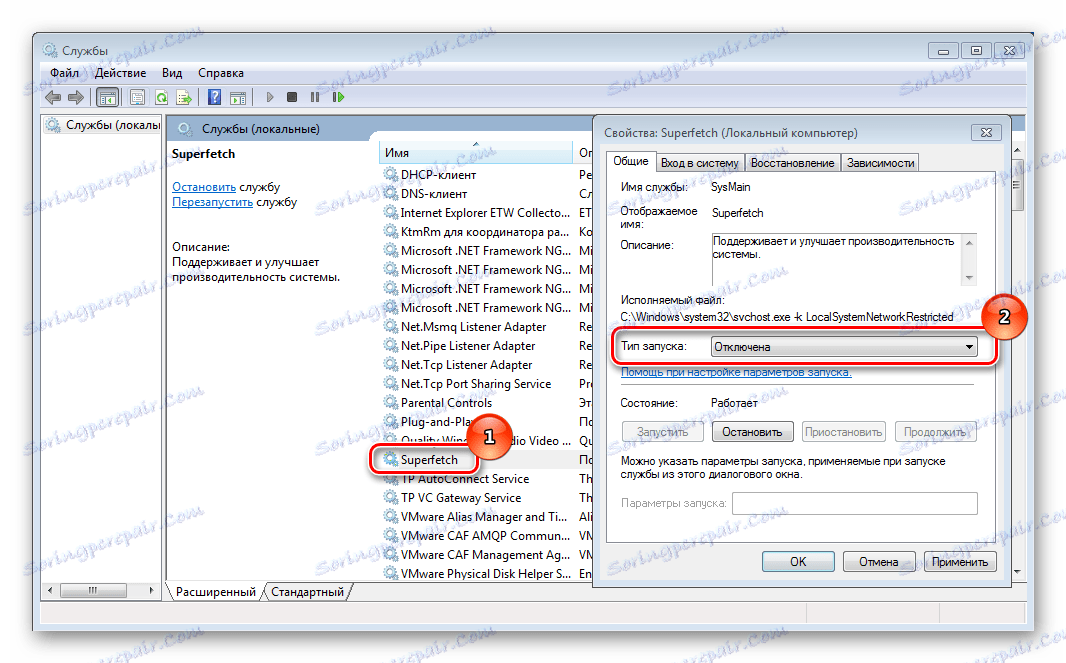The width and height of the screenshot is (1066, 663).
Task: Select VMware Physical Disk Helper Service
Action: (x=485, y=575)
